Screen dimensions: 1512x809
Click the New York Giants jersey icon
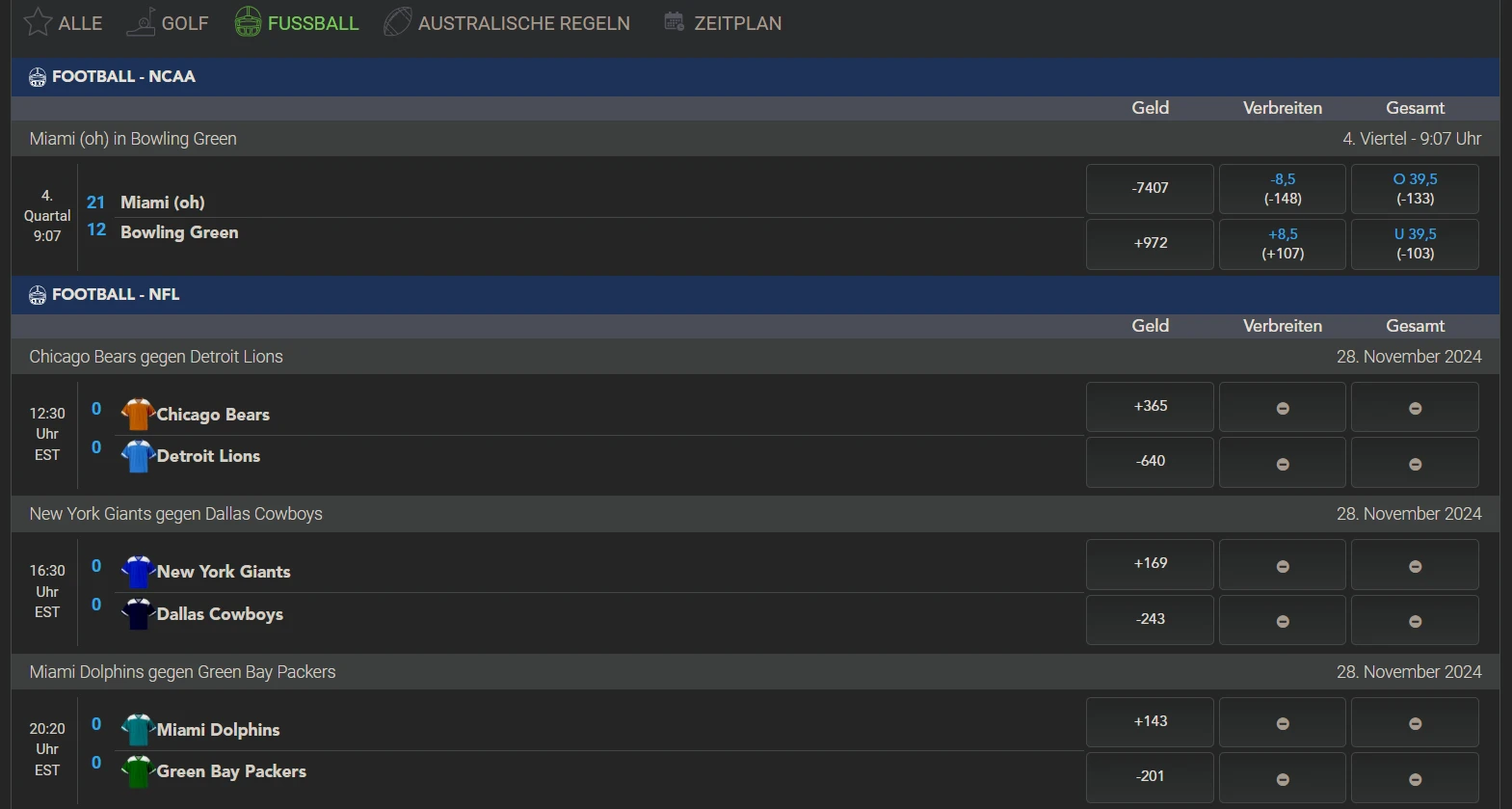tap(138, 572)
